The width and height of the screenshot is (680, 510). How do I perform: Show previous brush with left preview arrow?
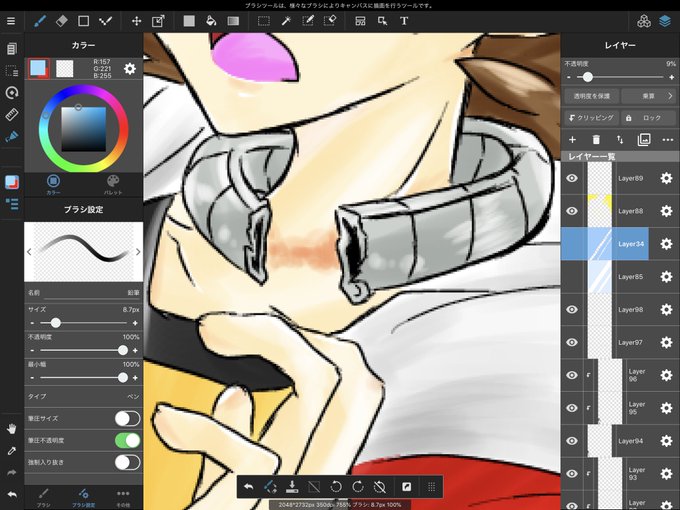click(29, 252)
